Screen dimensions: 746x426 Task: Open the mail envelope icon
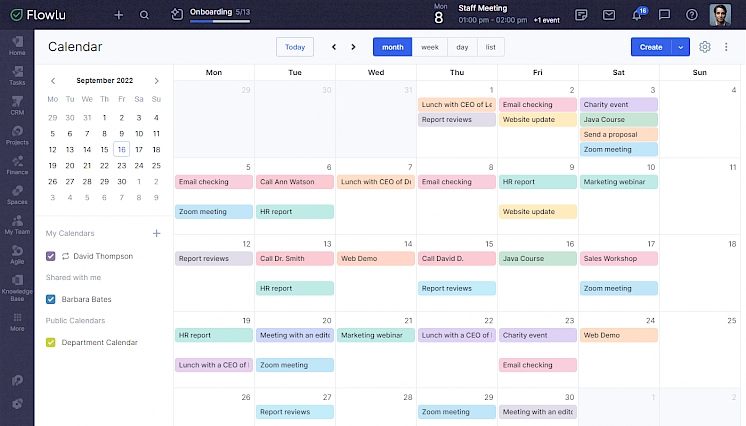609,15
